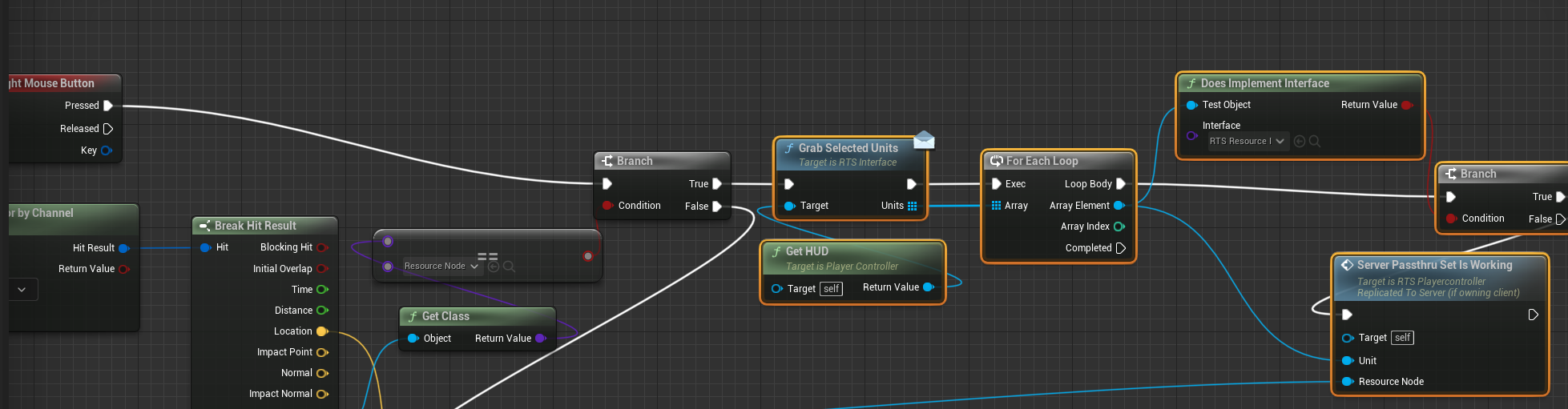Click the Does Implement Interface Return Value pin
The height and width of the screenshot is (409, 1568).
click(1407, 105)
